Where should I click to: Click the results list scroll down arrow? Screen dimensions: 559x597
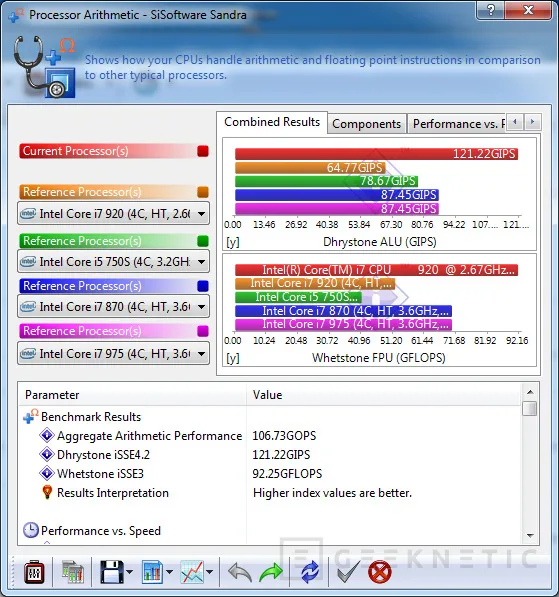[x=530, y=536]
